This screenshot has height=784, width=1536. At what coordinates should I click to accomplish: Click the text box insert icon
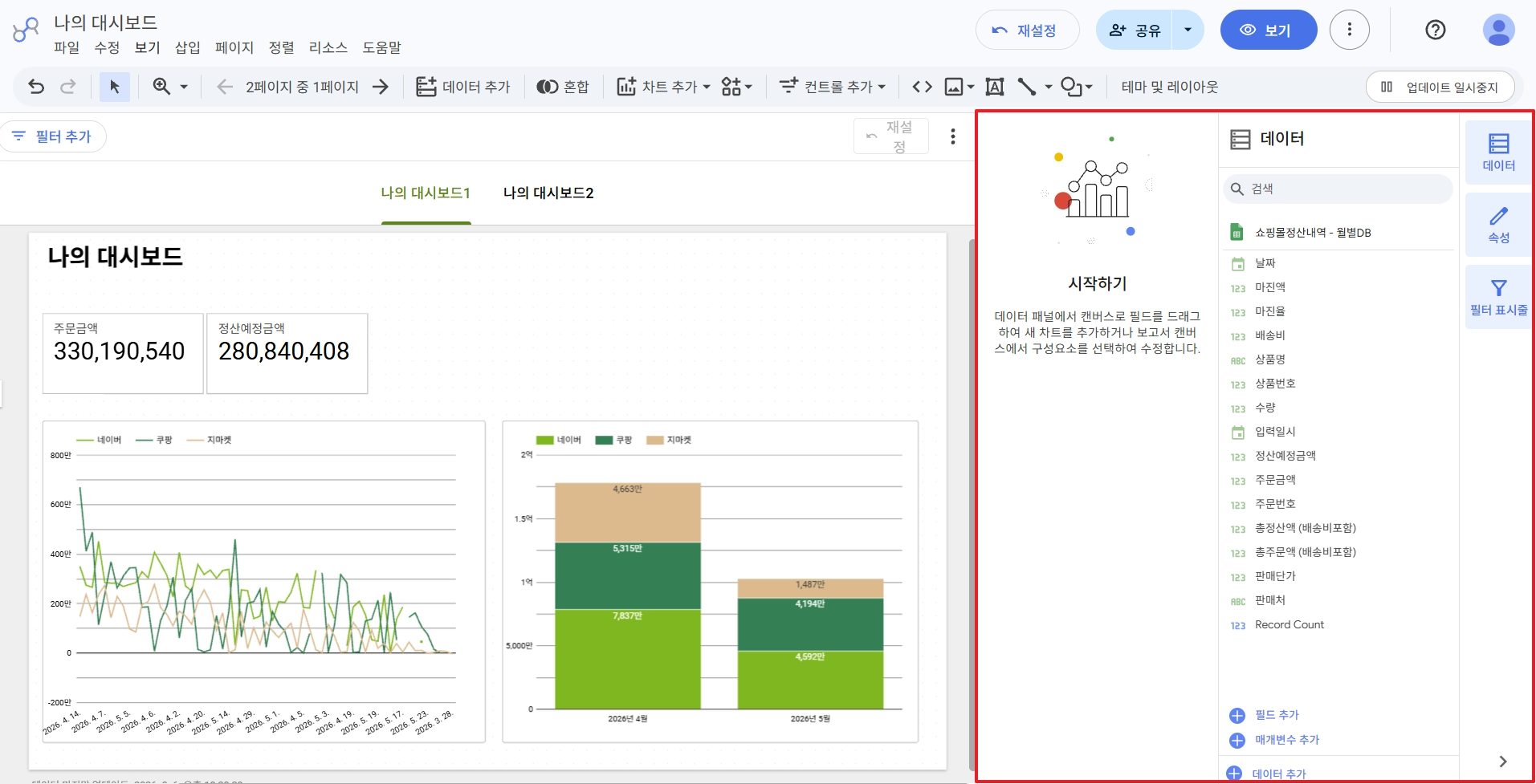tap(995, 87)
